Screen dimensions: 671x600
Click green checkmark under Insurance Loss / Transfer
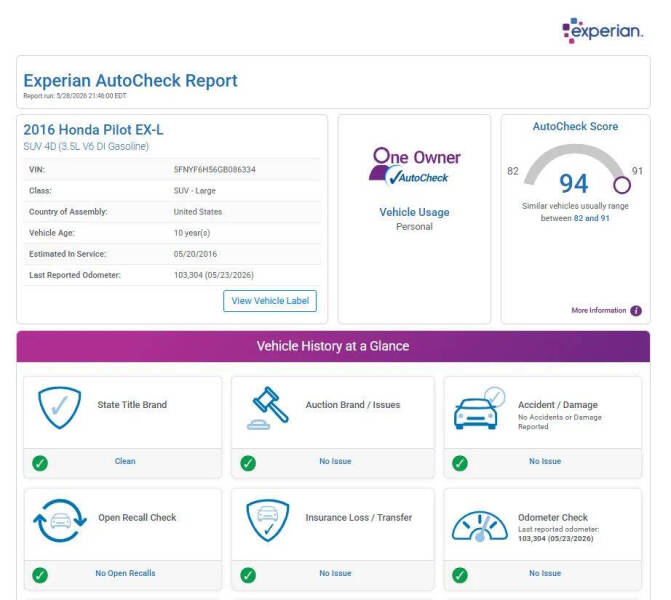[248, 575]
